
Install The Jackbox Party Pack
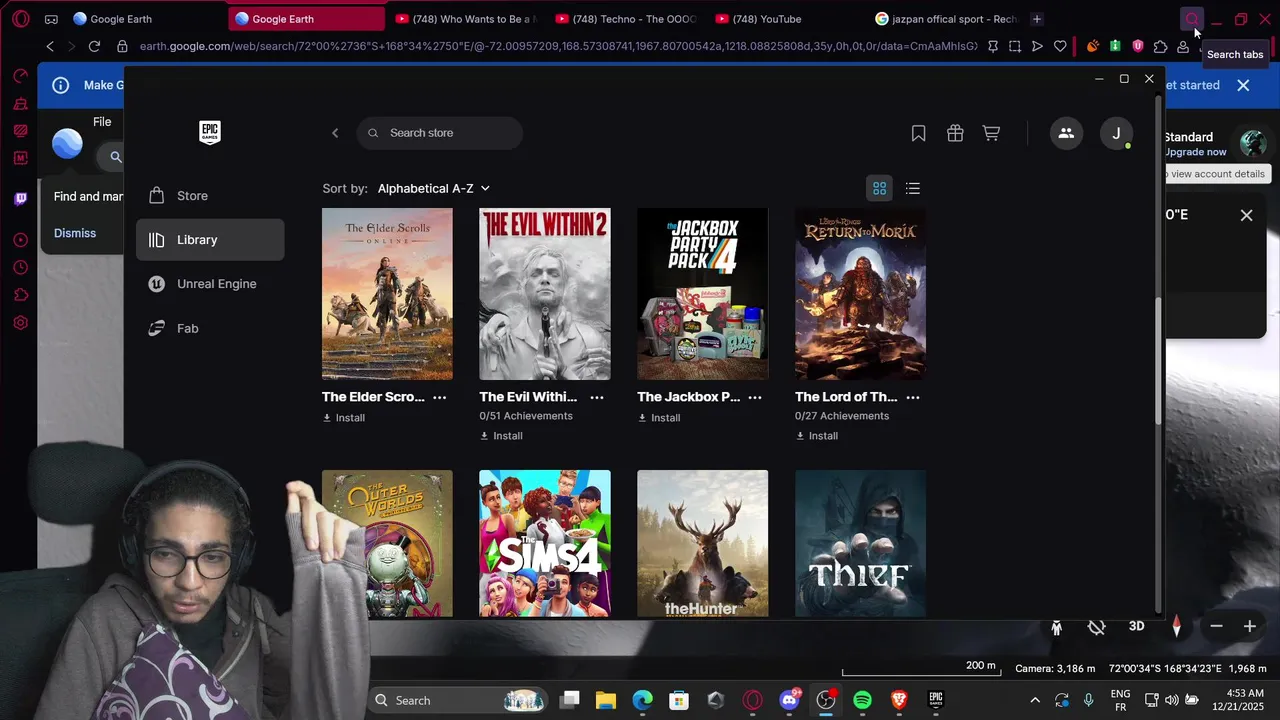(659, 418)
